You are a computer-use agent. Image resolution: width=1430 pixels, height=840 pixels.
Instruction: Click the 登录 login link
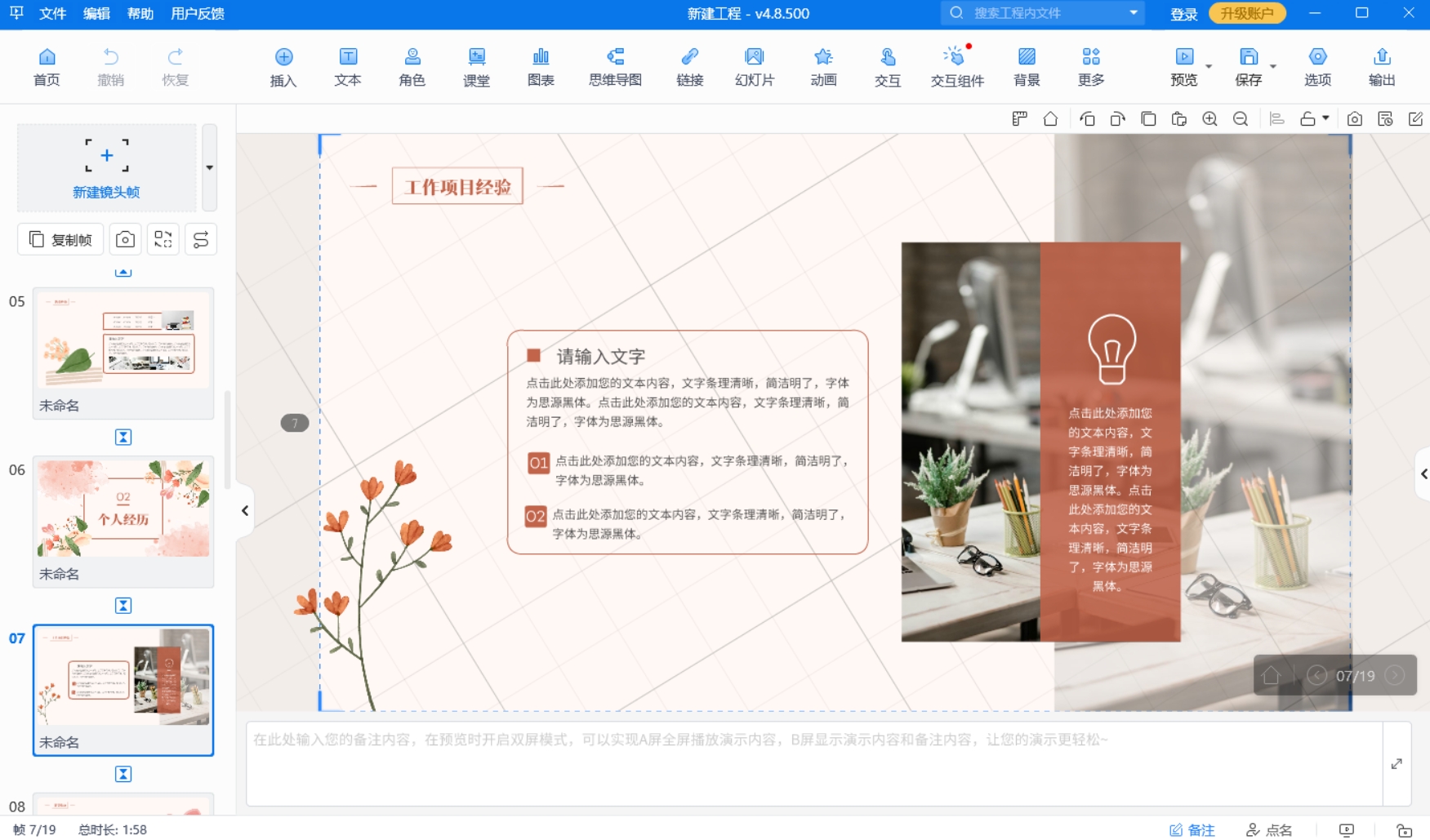[x=1183, y=14]
